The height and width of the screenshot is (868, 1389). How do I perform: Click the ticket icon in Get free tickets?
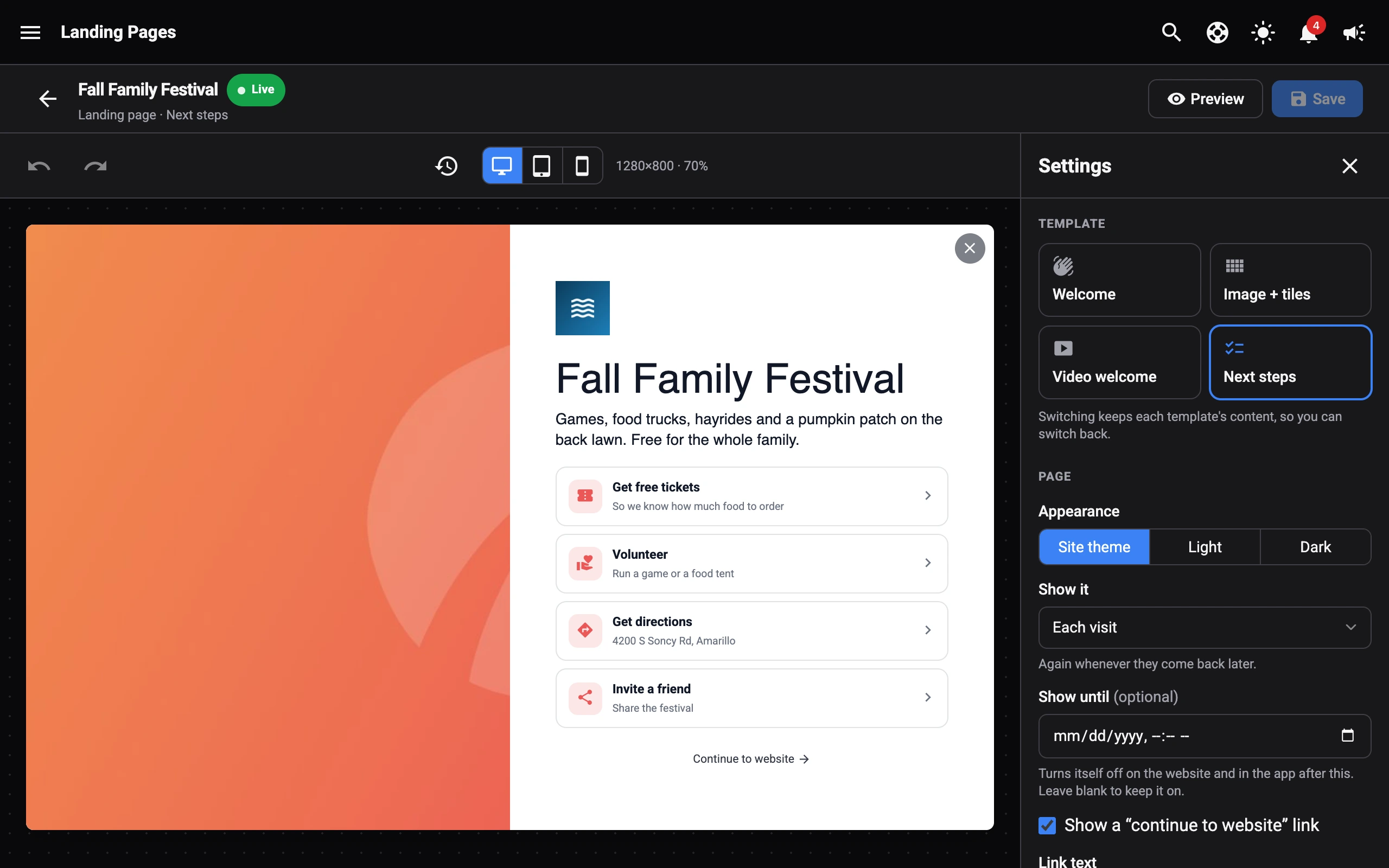coord(585,496)
